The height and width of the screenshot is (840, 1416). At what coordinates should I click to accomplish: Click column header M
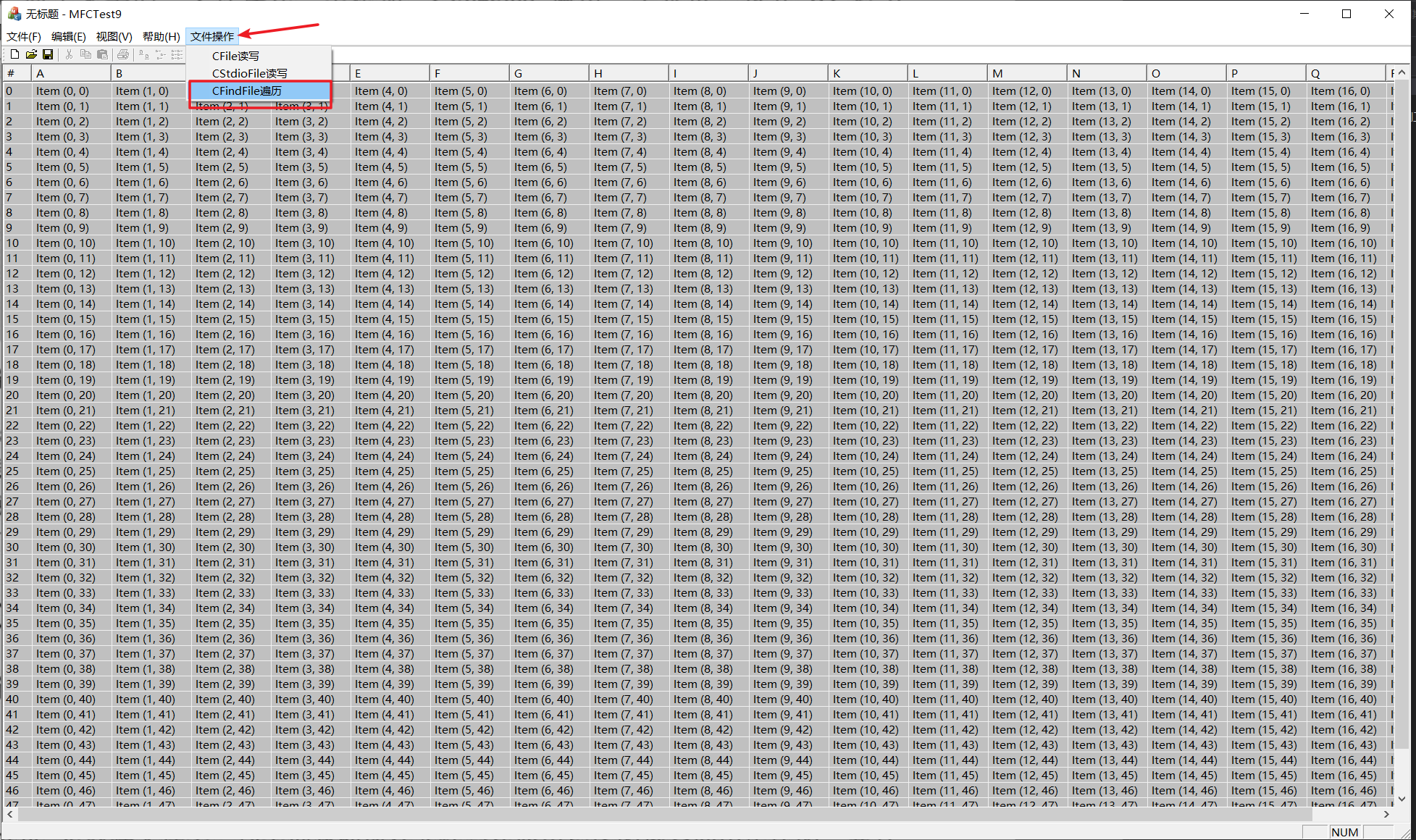coord(1026,73)
